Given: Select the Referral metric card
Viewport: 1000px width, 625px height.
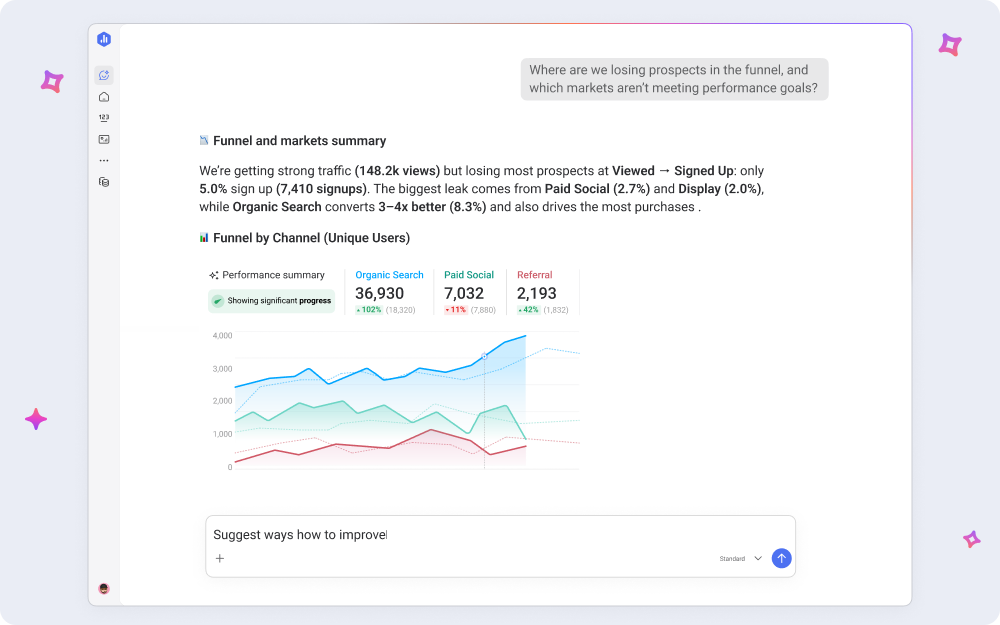Looking at the screenshot, I should click(541, 292).
